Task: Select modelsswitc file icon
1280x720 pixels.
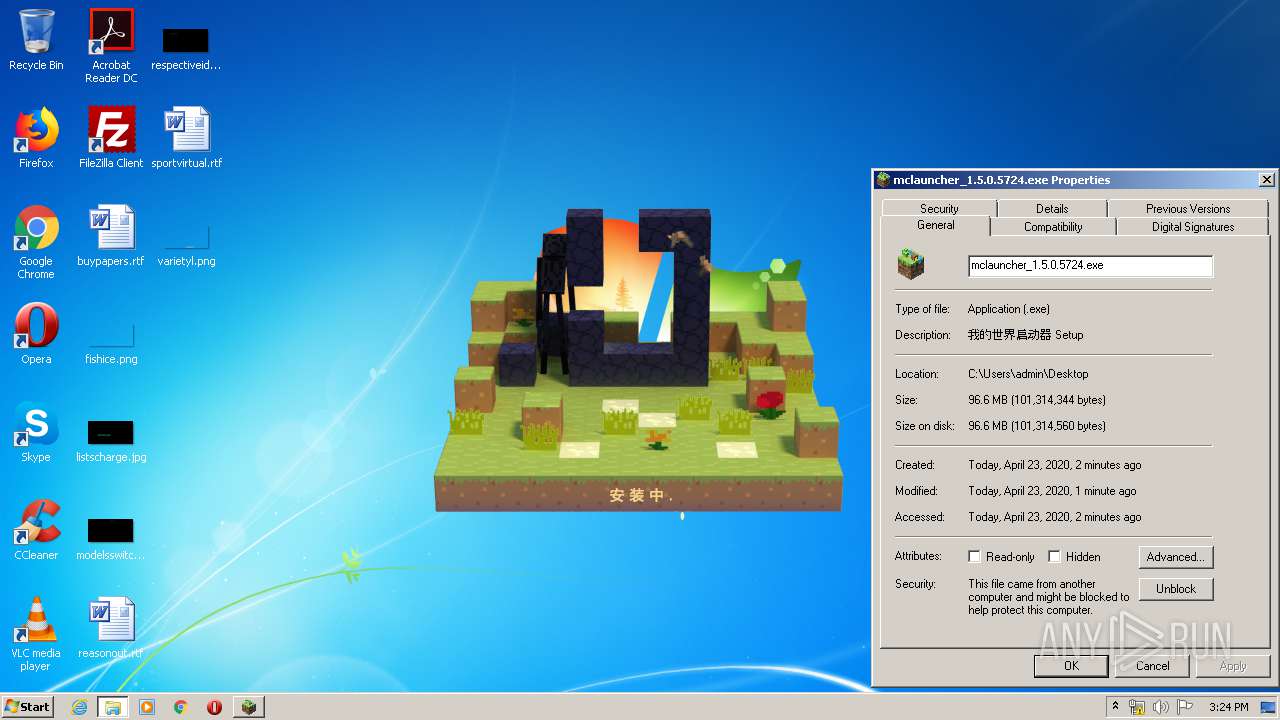Action: (x=111, y=539)
